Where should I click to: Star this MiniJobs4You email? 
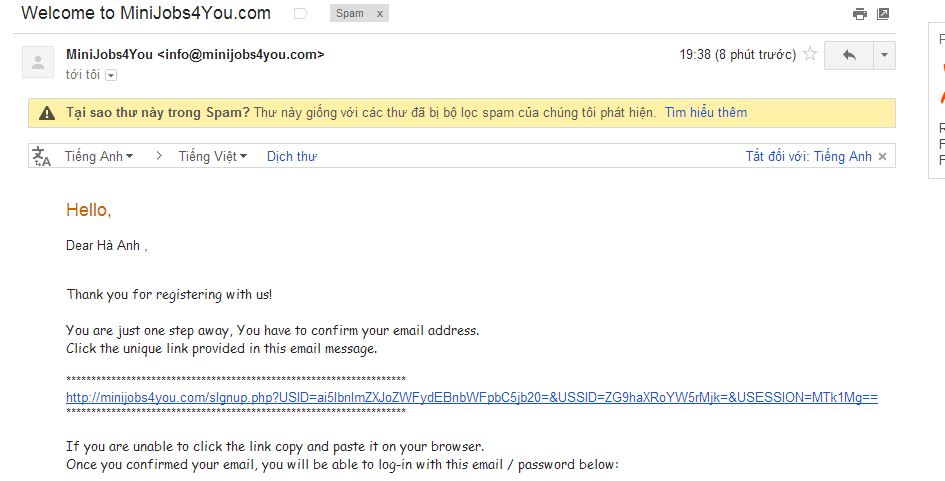pyautogui.click(x=811, y=54)
